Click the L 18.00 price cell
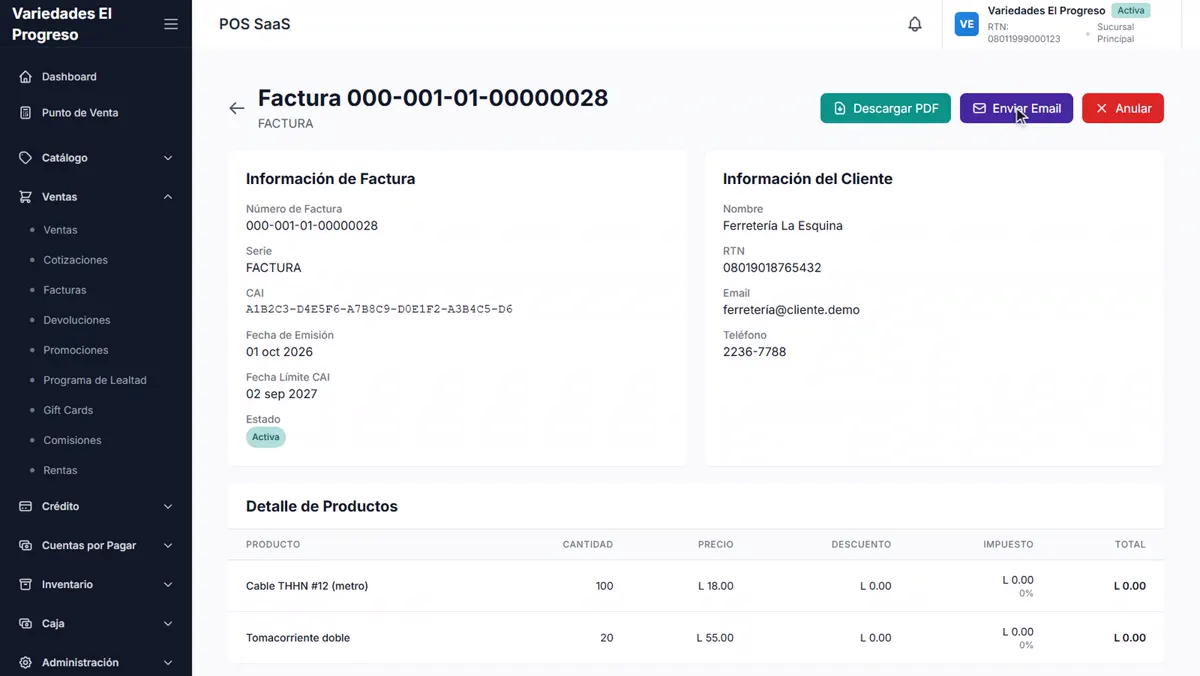The width and height of the screenshot is (1200, 676). coord(716,586)
